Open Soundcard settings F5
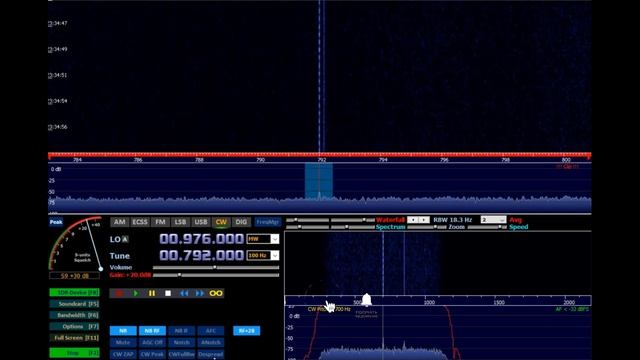The width and height of the screenshot is (640, 360). coord(74,304)
